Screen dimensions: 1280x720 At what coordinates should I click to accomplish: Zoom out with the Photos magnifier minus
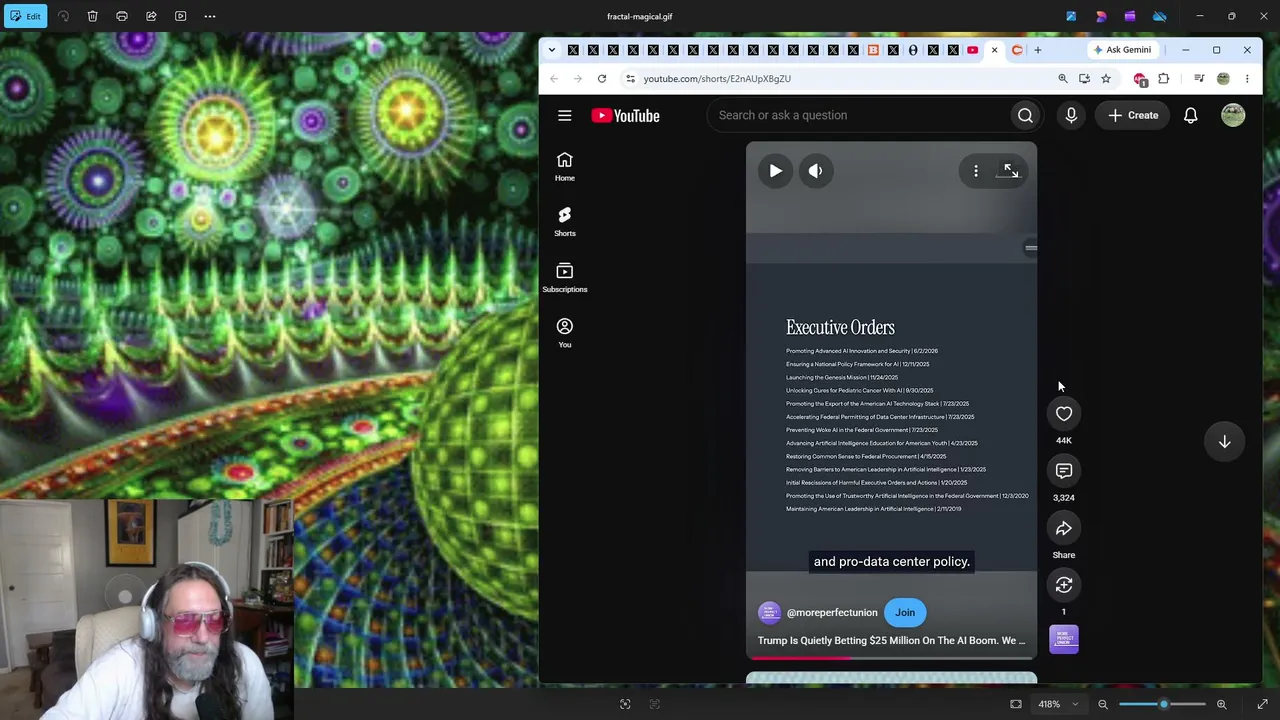(1103, 704)
